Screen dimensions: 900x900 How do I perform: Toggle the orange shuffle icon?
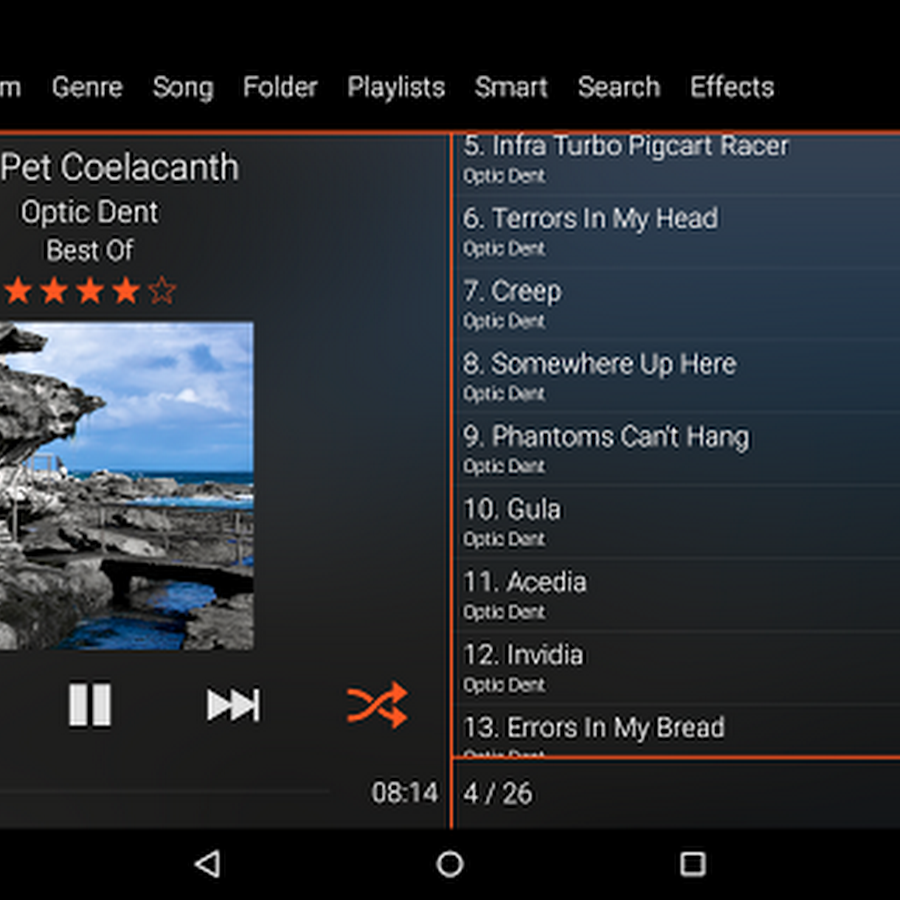coord(377,704)
